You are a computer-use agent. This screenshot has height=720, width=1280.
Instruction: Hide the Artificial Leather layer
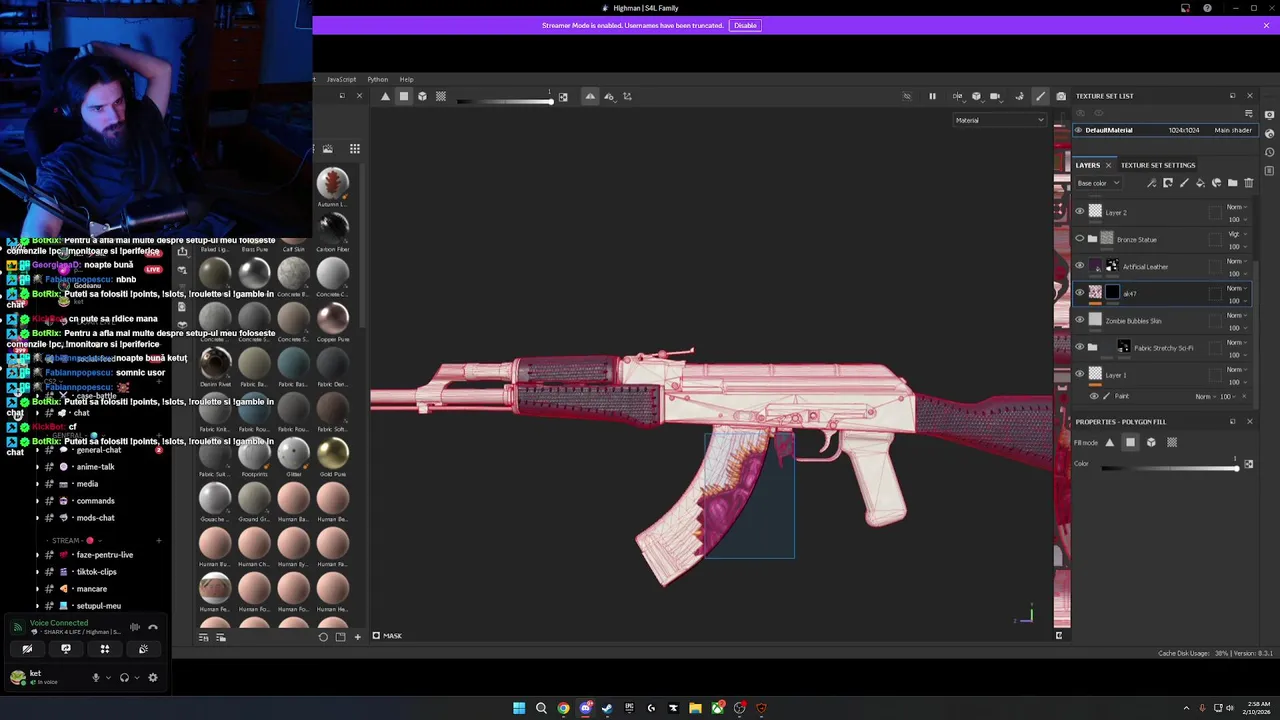pos(1079,266)
